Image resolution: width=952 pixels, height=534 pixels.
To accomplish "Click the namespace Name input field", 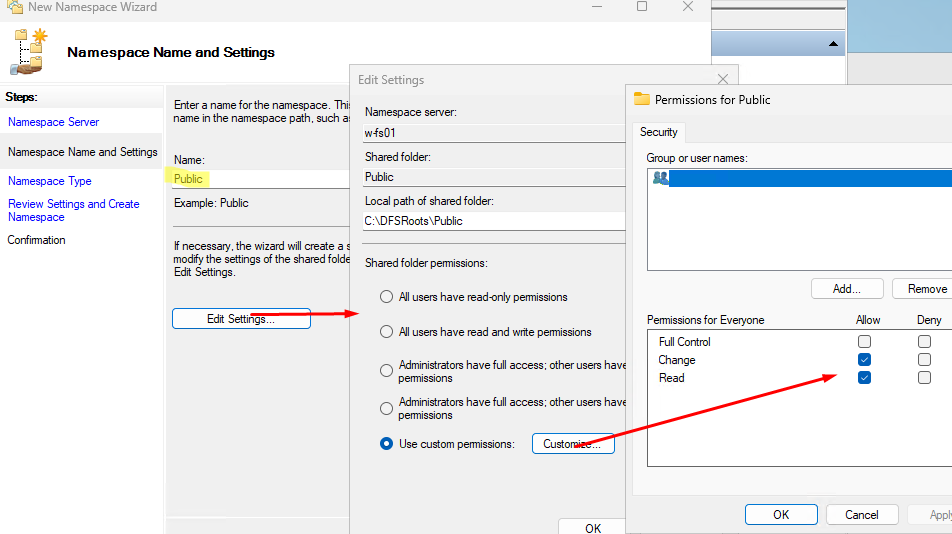I will (x=260, y=178).
